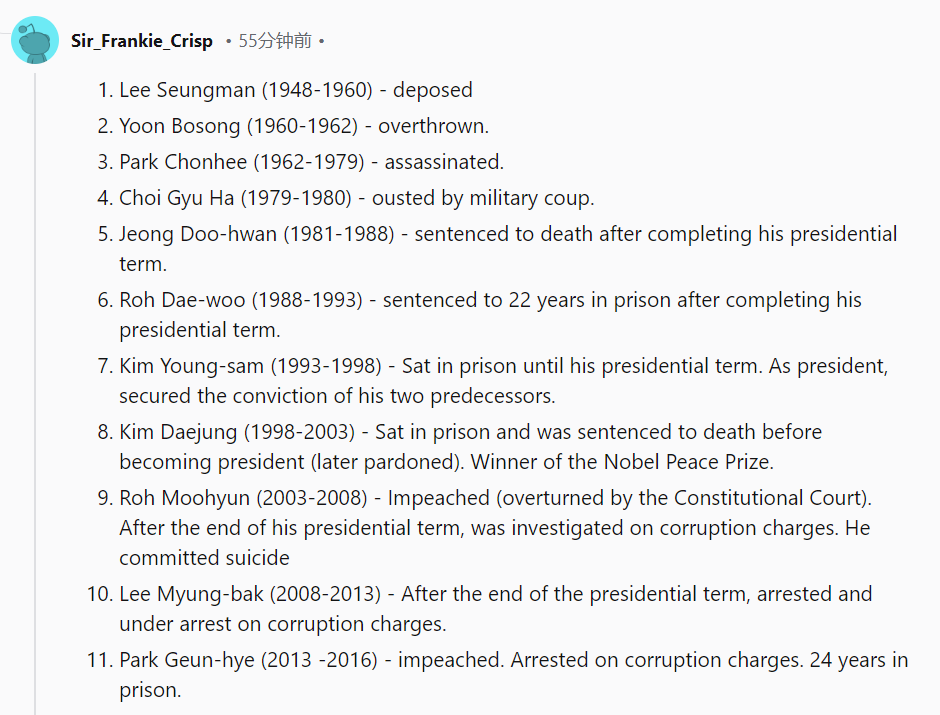The width and height of the screenshot is (940, 715).
Task: Select the 'committed suicide' text line
Action: pyautogui.click(x=204, y=558)
